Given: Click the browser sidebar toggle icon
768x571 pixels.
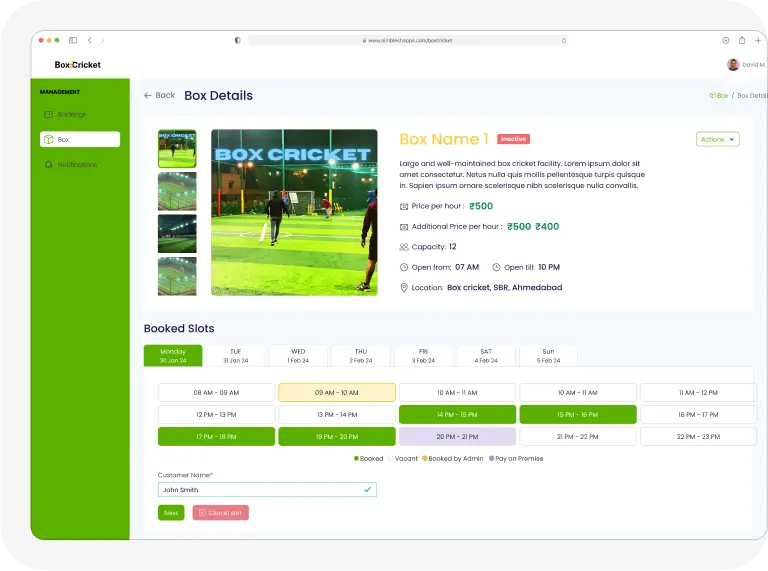Looking at the screenshot, I should [72, 40].
